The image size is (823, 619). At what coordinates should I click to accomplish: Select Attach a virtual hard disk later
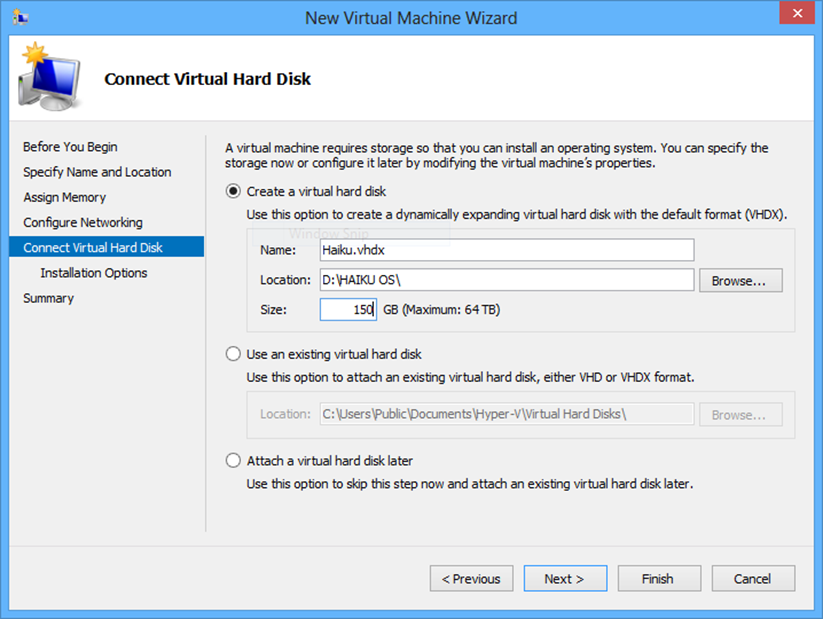click(234, 461)
